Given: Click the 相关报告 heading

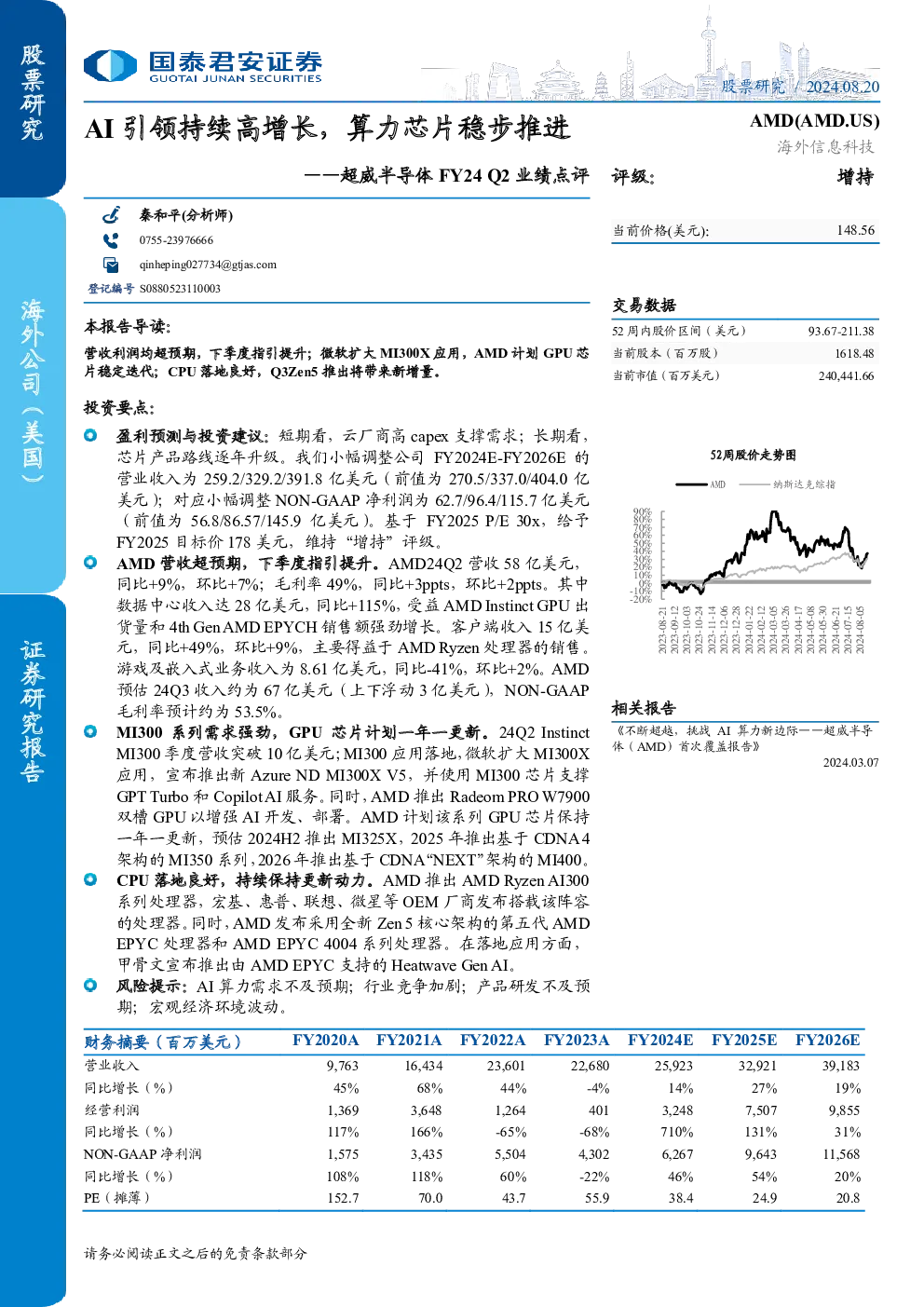Looking at the screenshot, I should coord(644,708).
